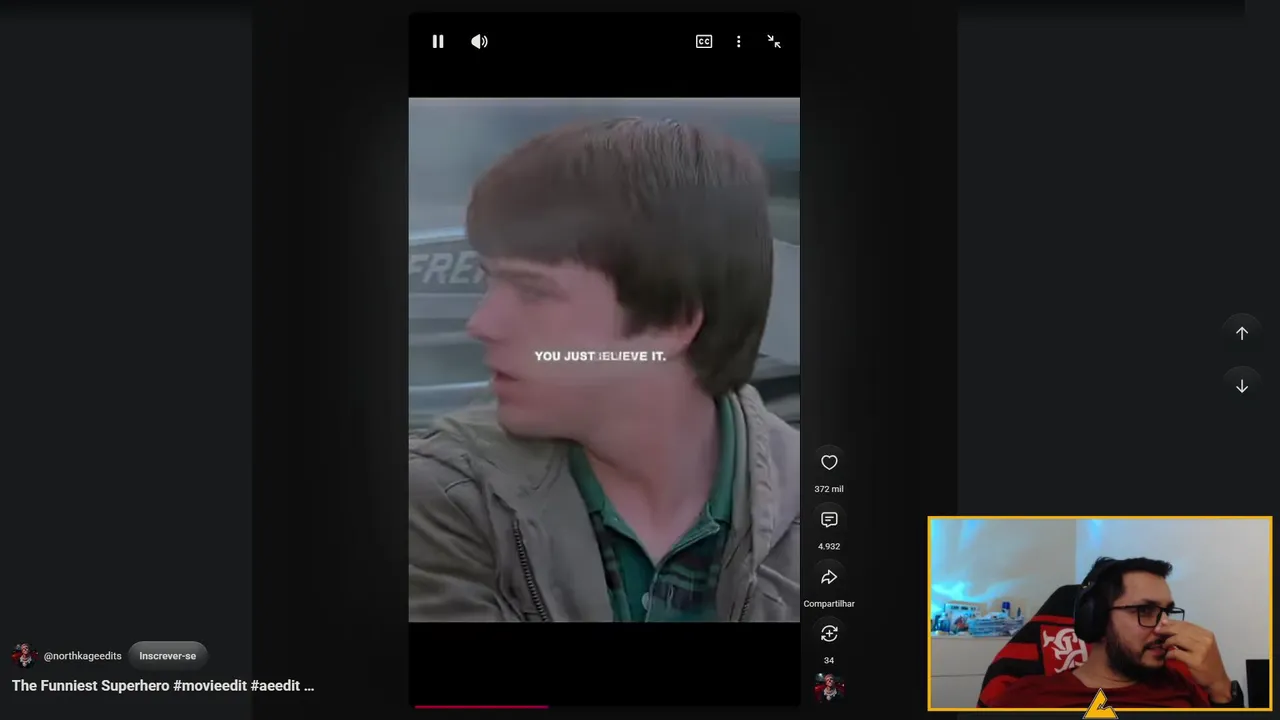The height and width of the screenshot is (720, 1280).
Task: Click the '4.932' comments count
Action: pyautogui.click(x=829, y=546)
